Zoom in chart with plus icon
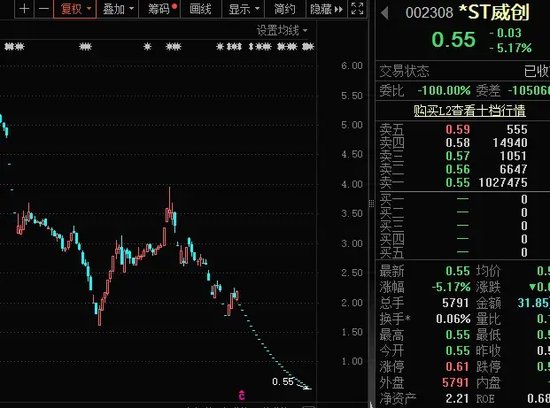Viewport: 550px width, 408px height. click(x=24, y=8)
